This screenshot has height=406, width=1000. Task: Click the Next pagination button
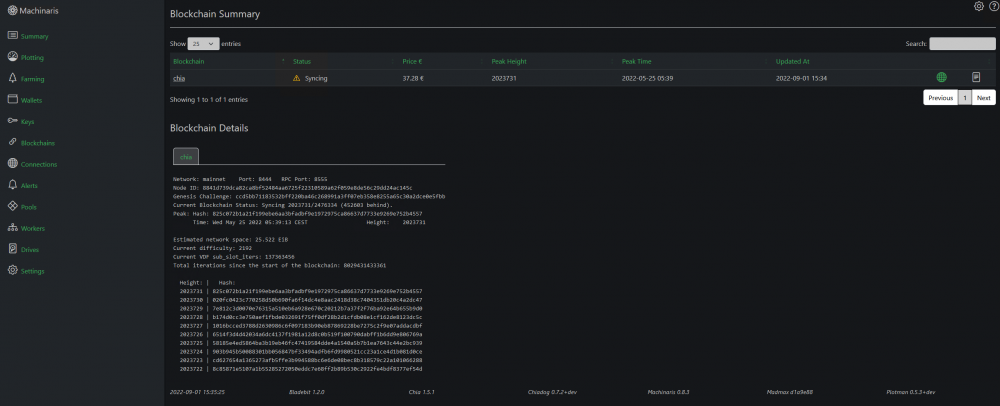point(983,98)
